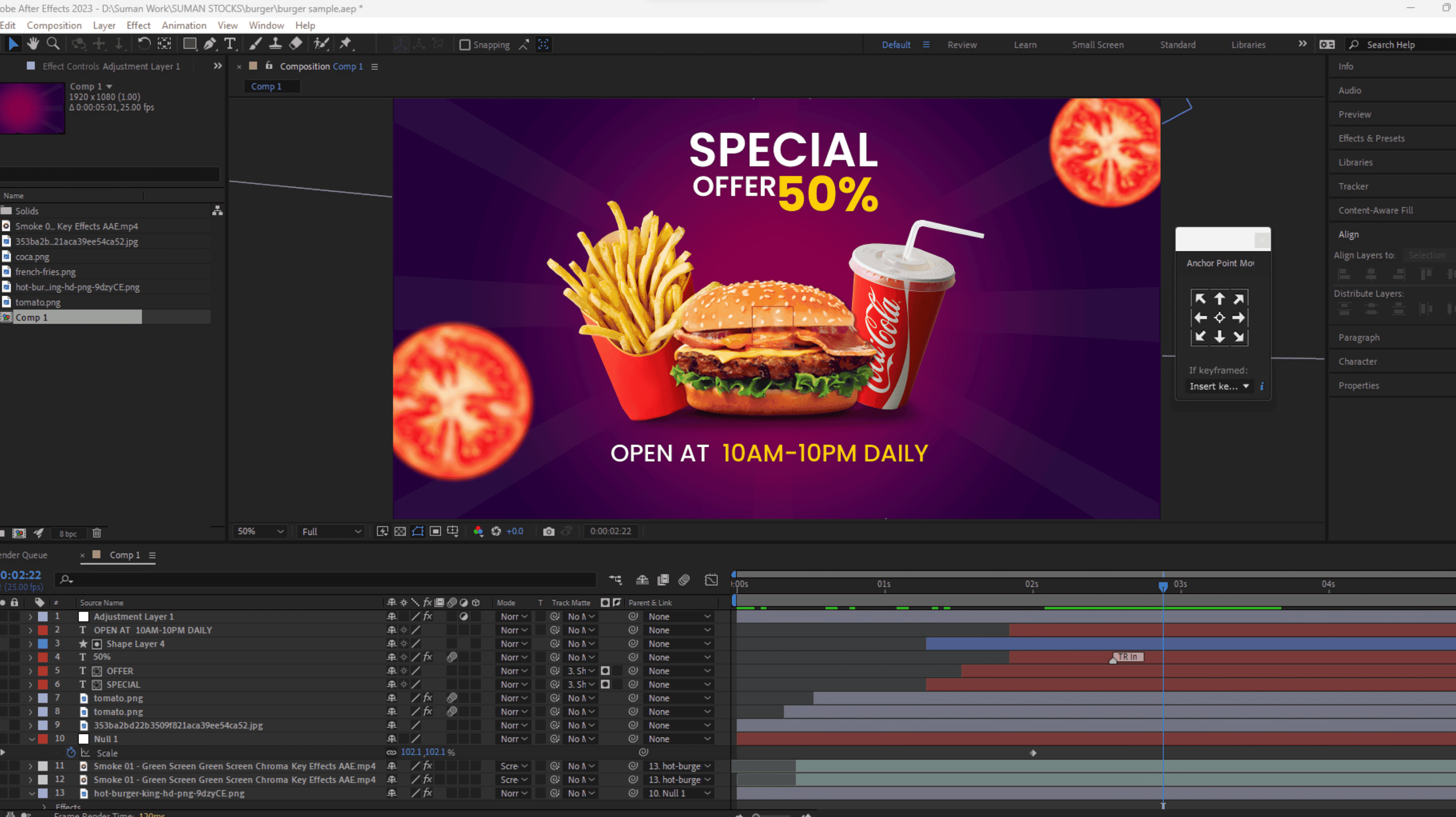Select the Selection arrow tool
The height and width of the screenshot is (817, 1456).
(x=14, y=44)
